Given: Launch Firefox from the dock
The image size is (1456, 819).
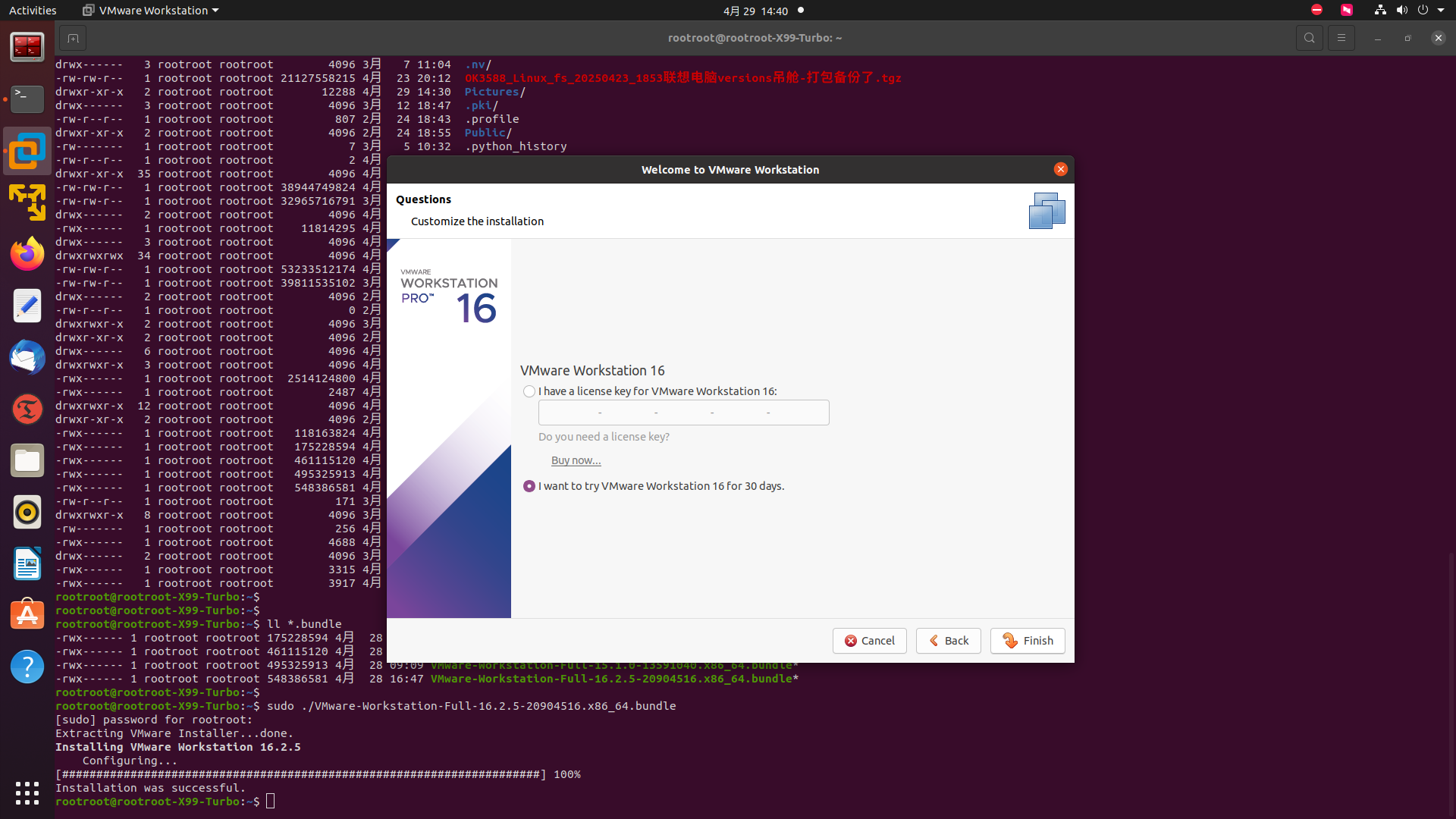Looking at the screenshot, I should point(27,254).
